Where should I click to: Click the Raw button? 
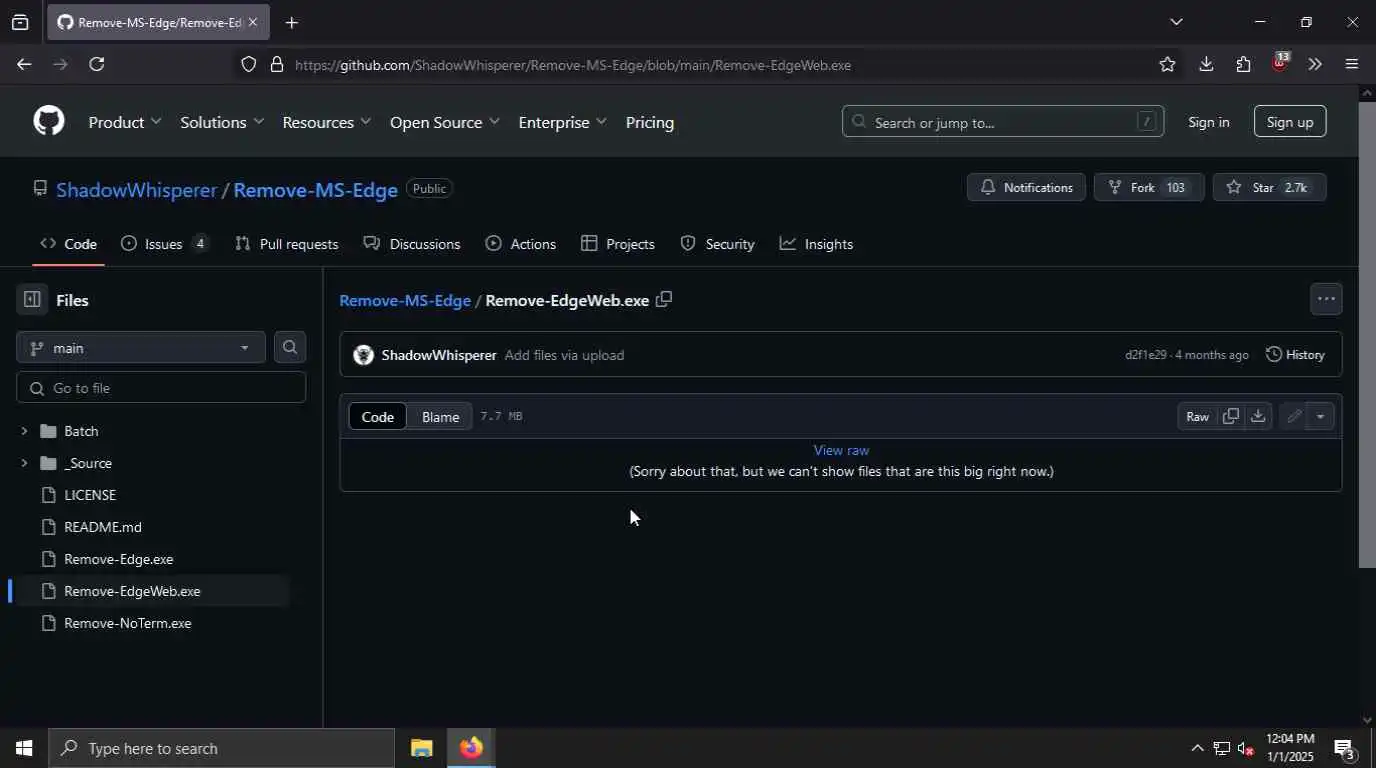(x=1197, y=416)
